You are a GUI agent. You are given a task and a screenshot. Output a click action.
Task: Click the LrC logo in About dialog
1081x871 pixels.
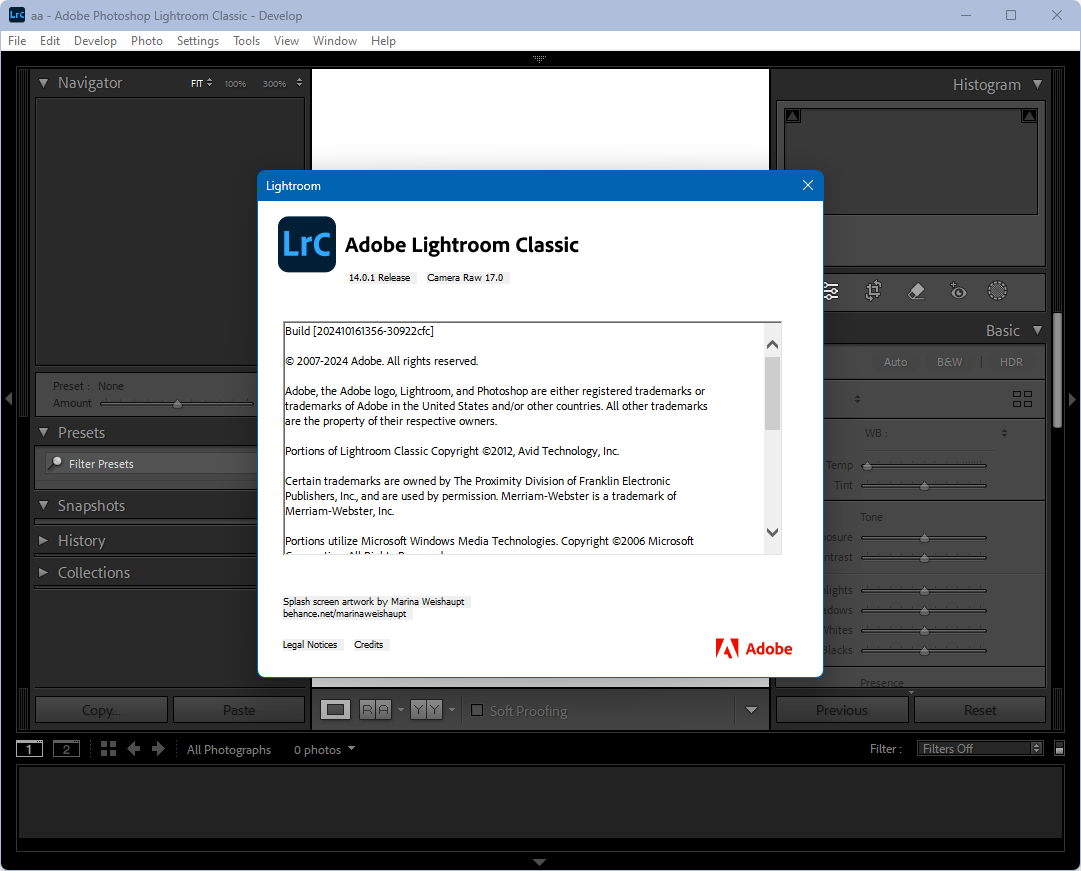click(x=307, y=244)
